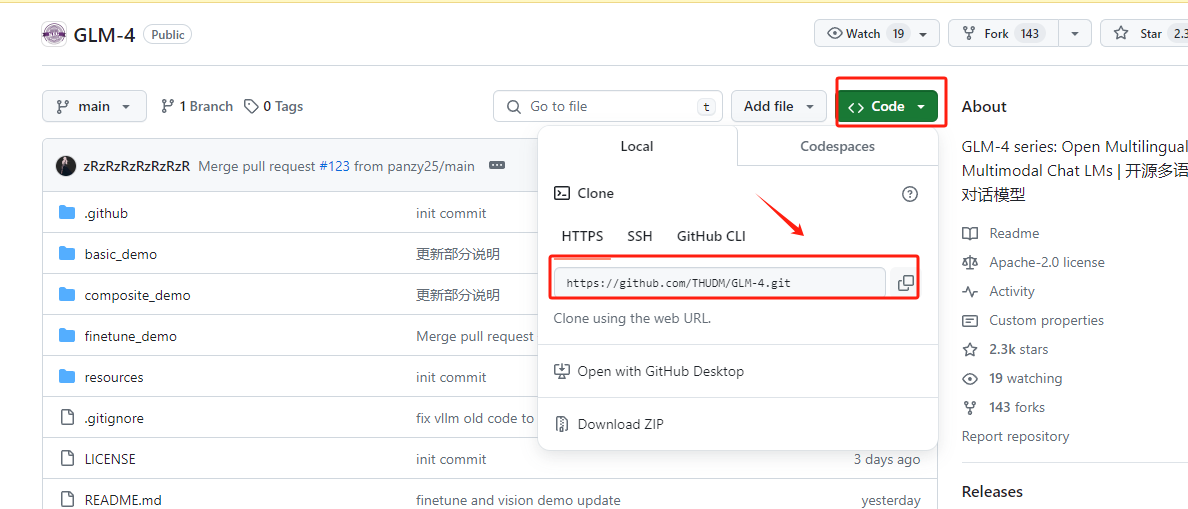
Task: Click the star icon beside 2.3k stars
Action: [970, 349]
